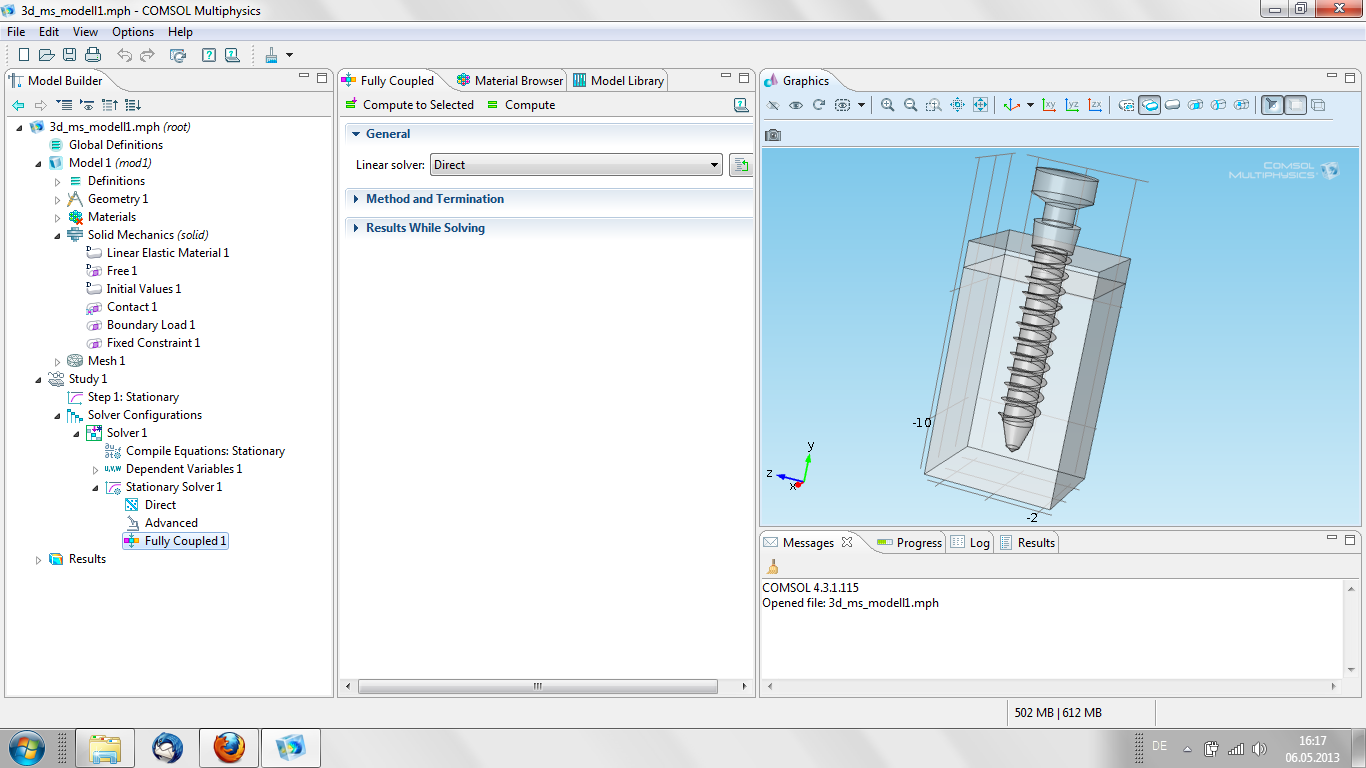Expand the Results While Solving section
Image resolution: width=1366 pixels, height=768 pixels.
click(x=355, y=228)
